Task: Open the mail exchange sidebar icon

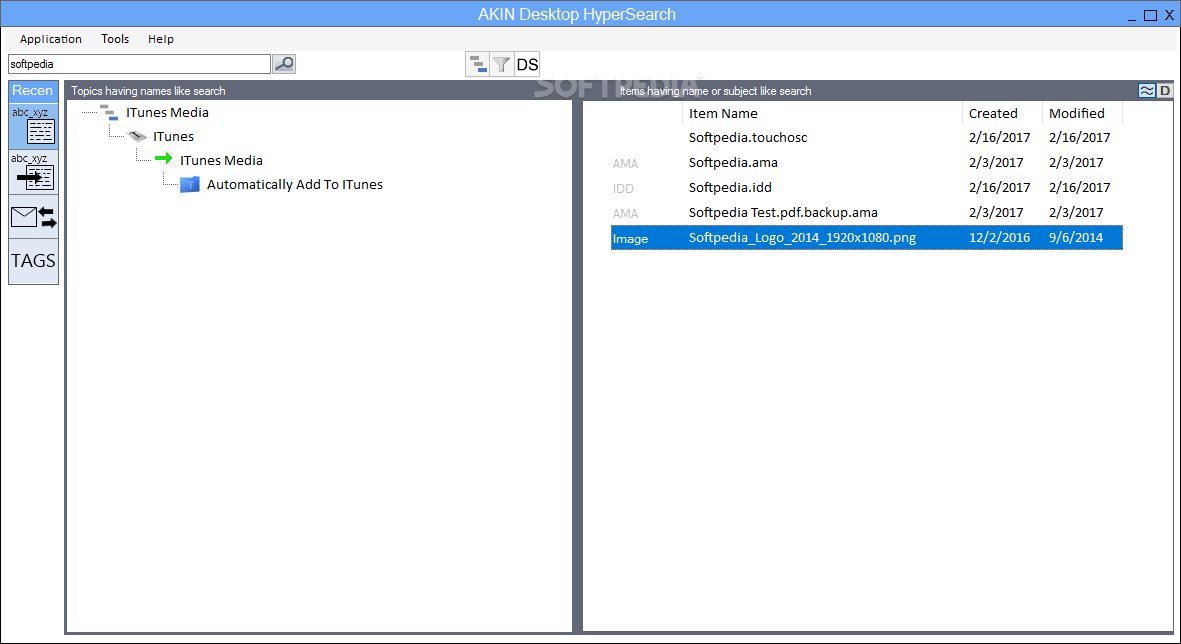Action: (x=33, y=217)
